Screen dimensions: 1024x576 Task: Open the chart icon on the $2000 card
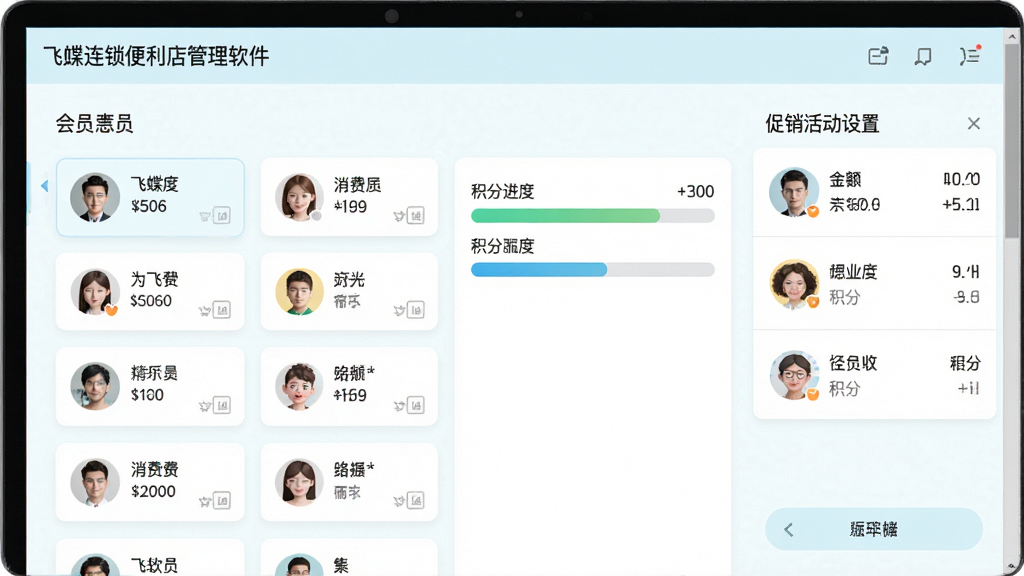pyautogui.click(x=222, y=500)
